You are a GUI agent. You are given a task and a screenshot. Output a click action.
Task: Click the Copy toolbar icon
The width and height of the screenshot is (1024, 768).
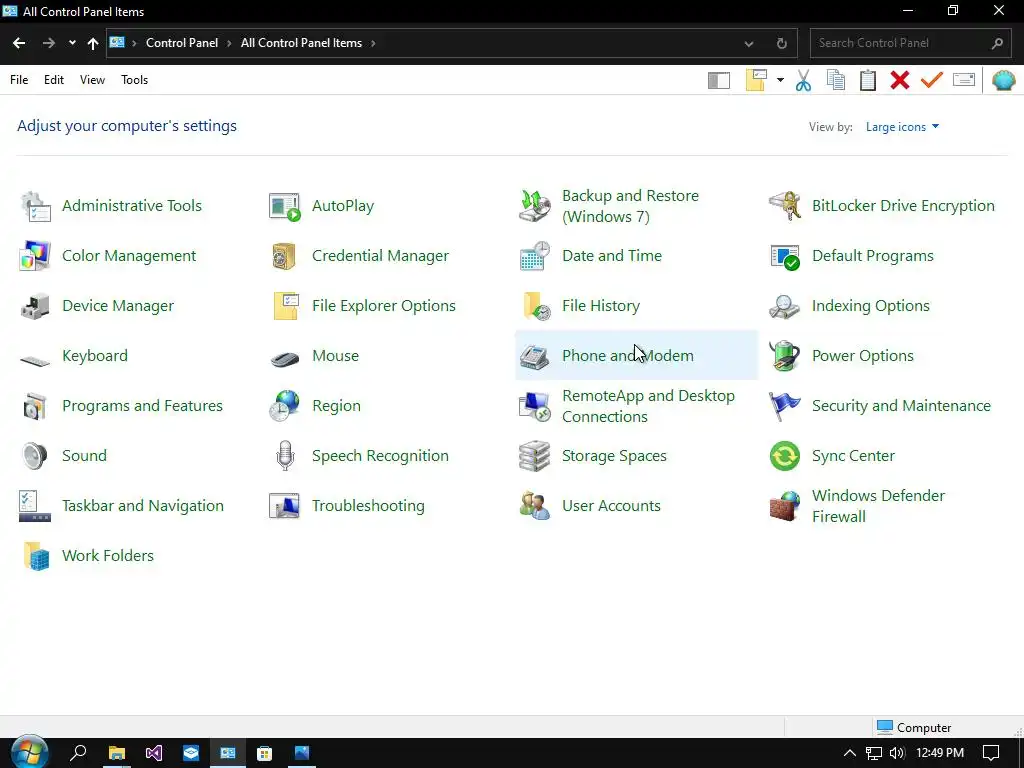(835, 80)
